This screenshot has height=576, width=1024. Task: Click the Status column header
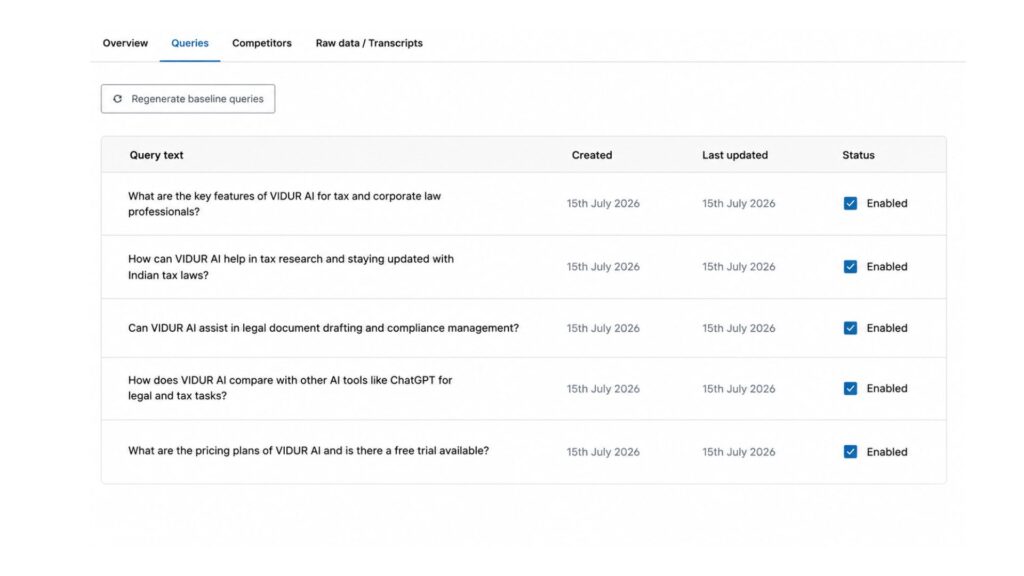(x=858, y=155)
